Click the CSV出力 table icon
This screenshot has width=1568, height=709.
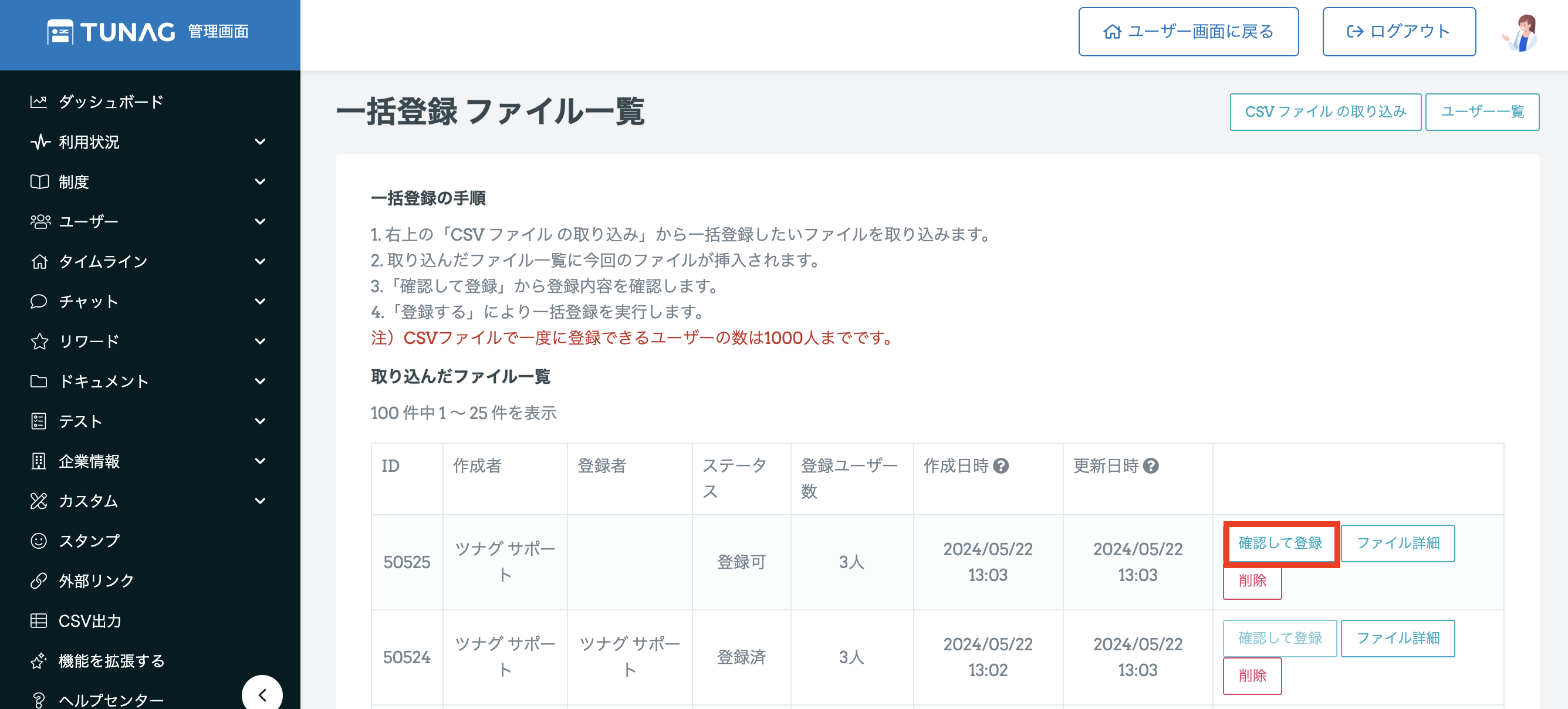pyautogui.click(x=39, y=621)
